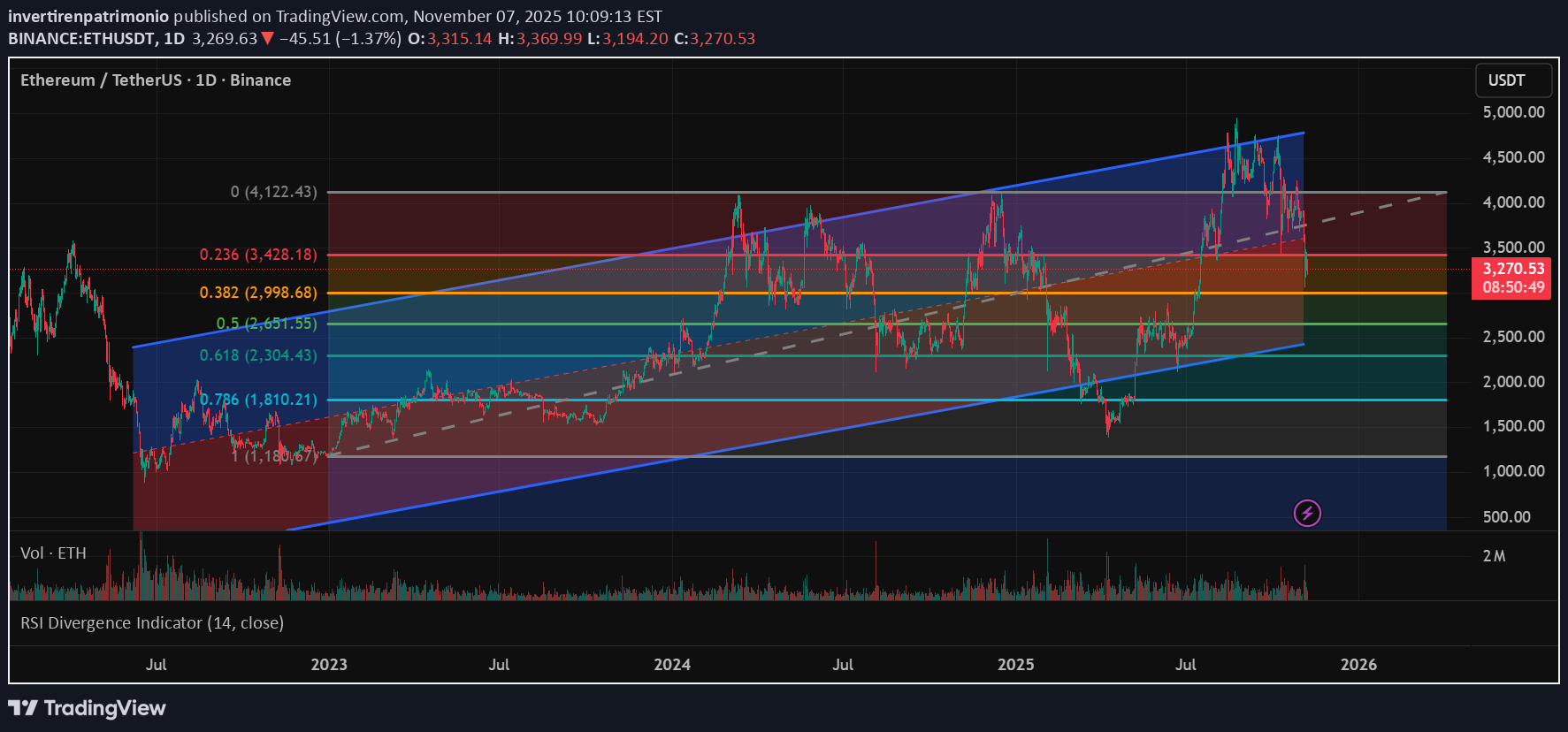Click the TradingView logo at bottom left

pyautogui.click(x=87, y=708)
